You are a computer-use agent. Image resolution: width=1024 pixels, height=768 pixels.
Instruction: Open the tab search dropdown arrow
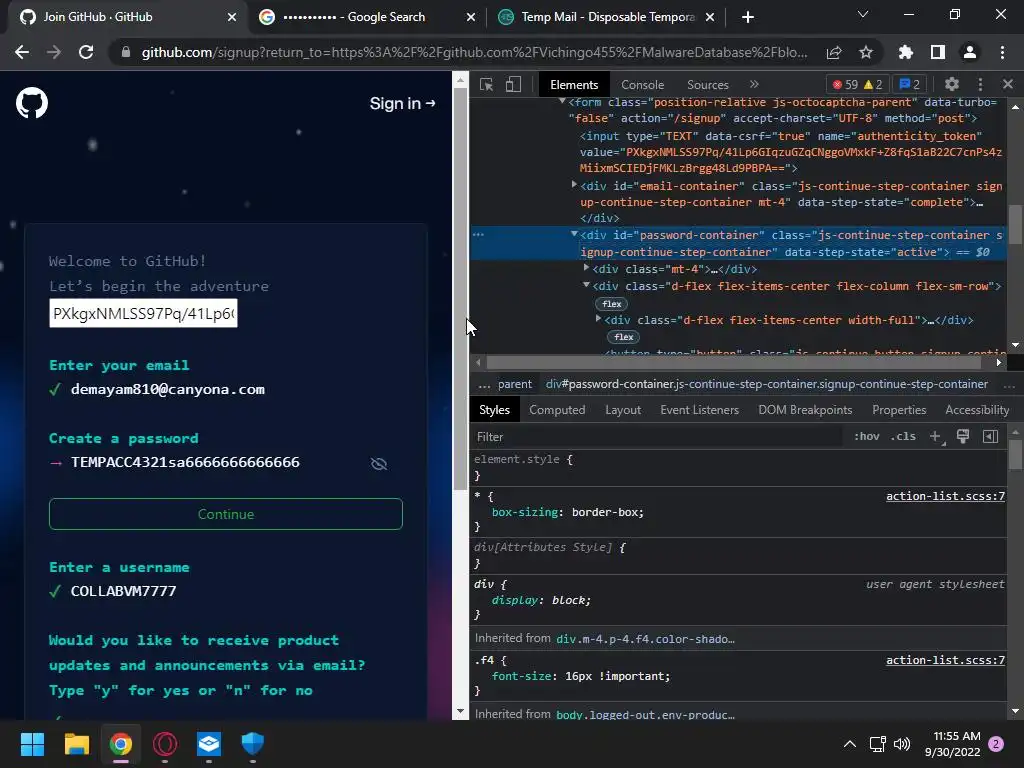(x=863, y=14)
